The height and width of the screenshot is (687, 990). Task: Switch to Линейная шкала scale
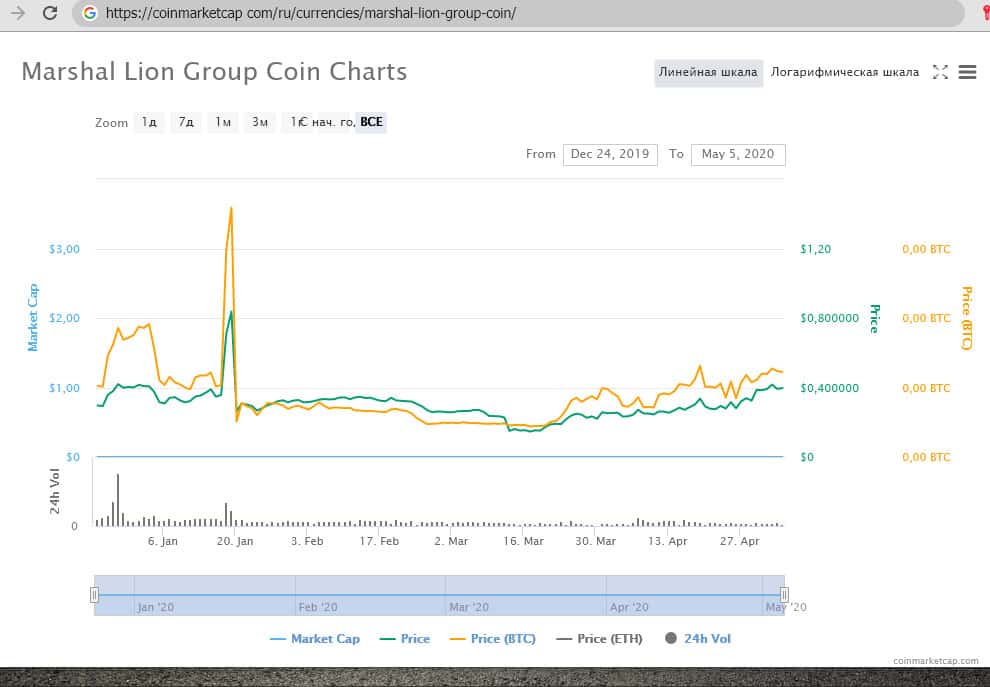[709, 72]
